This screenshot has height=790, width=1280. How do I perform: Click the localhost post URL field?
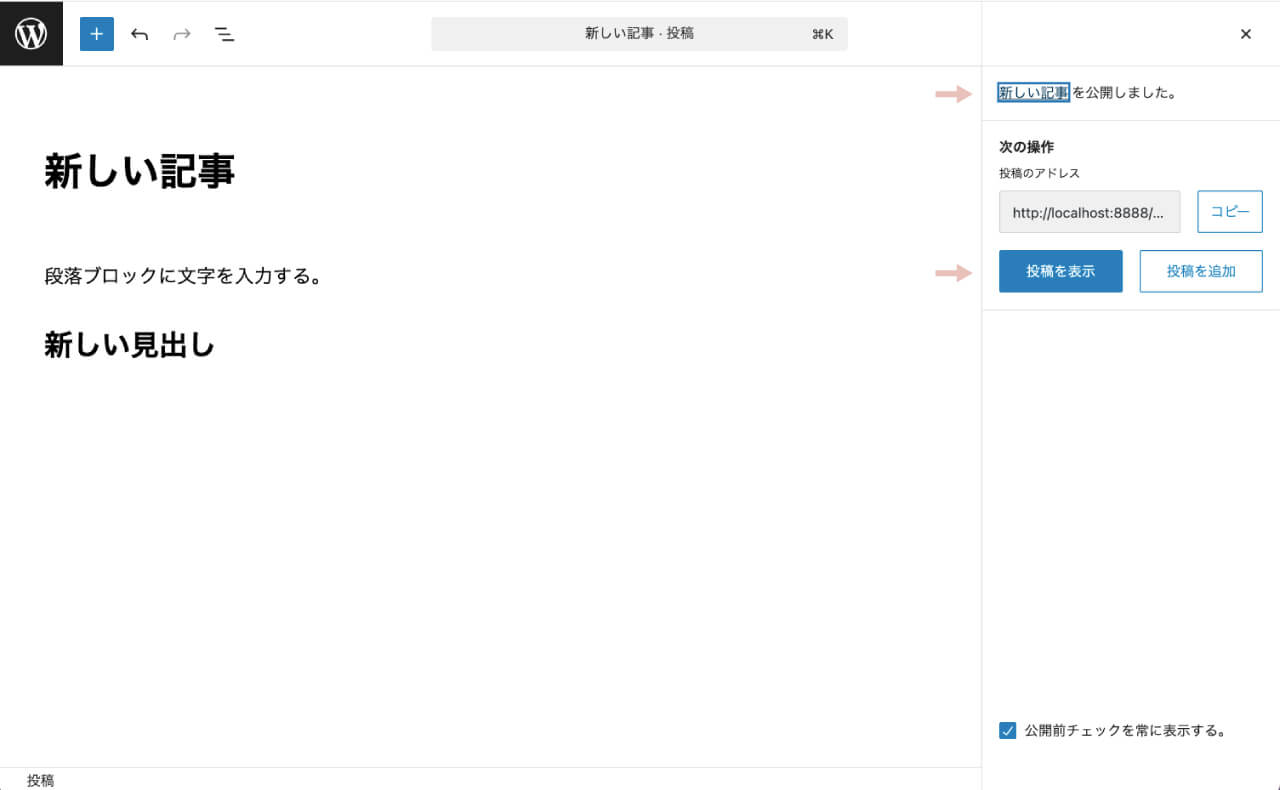click(1089, 211)
